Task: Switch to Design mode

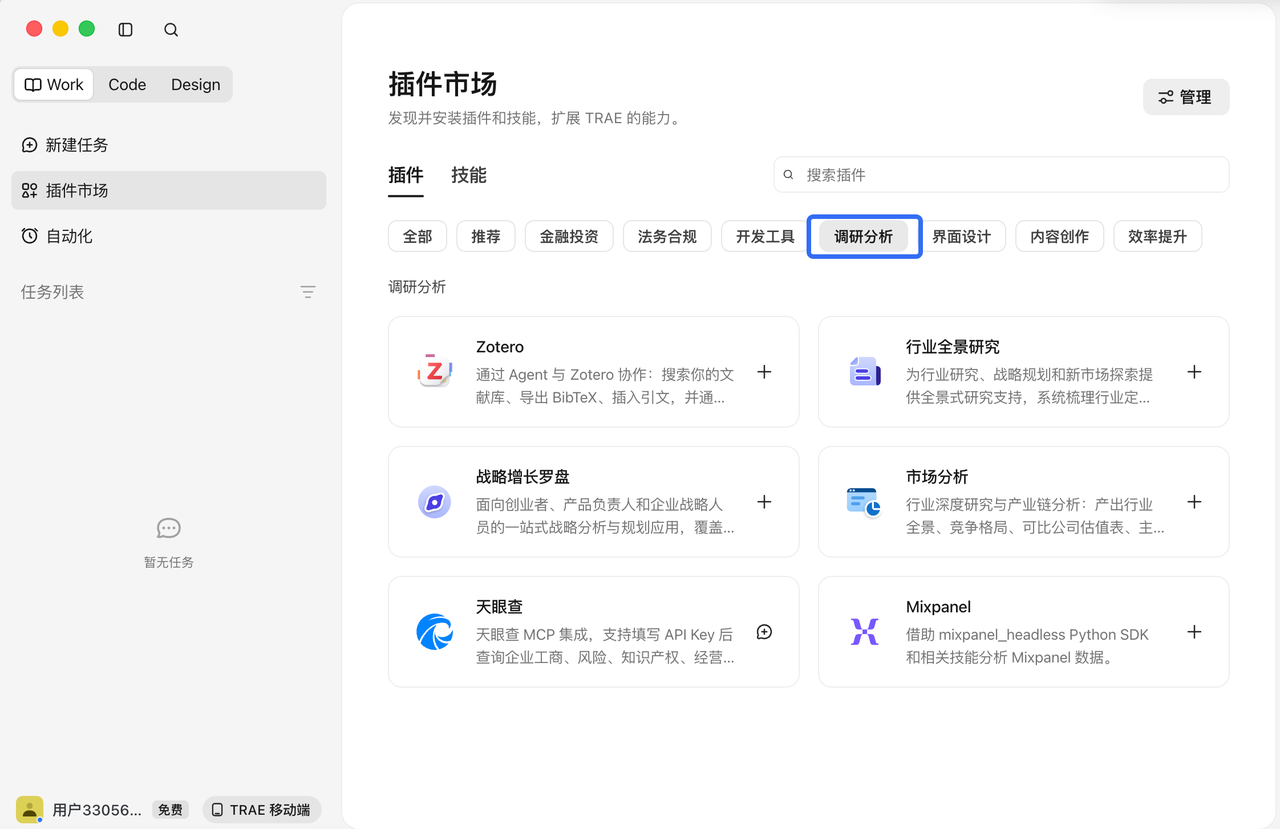Action: pyautogui.click(x=196, y=85)
